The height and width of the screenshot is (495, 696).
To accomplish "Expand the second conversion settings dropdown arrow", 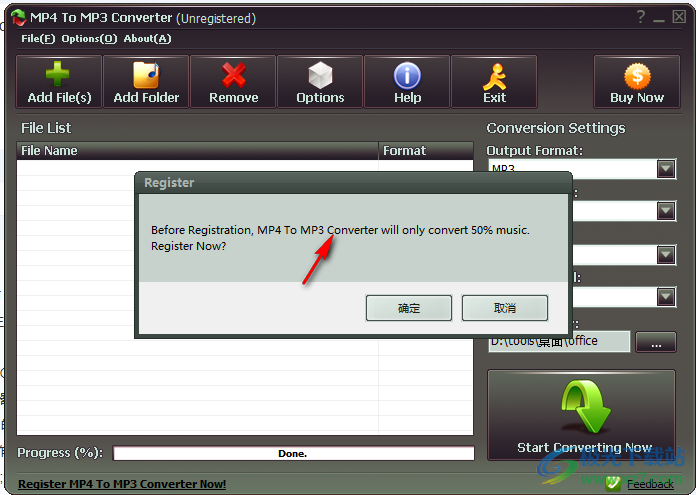I will click(666, 211).
